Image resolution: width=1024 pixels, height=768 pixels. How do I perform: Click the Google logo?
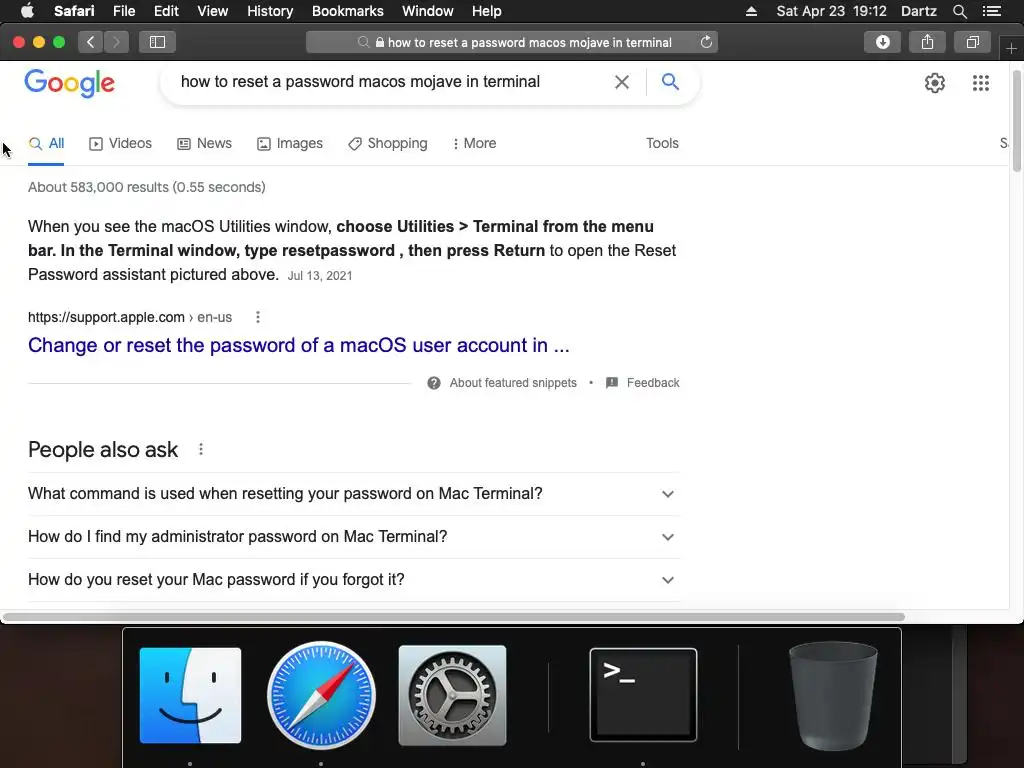click(x=70, y=83)
